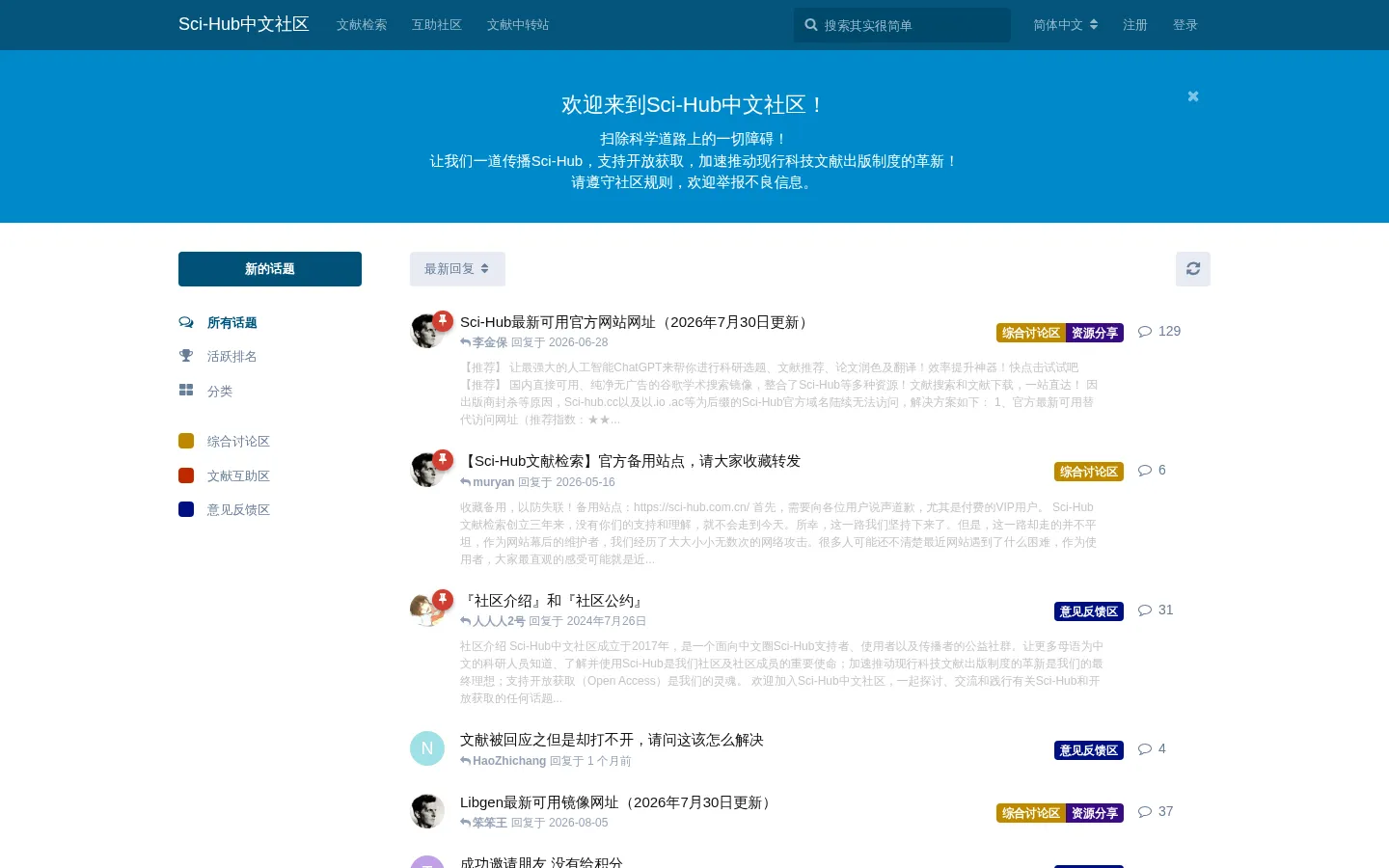Open the Libgen最新可用镜像网址 topic
The height and width of the screenshot is (868, 1389).
point(618,802)
